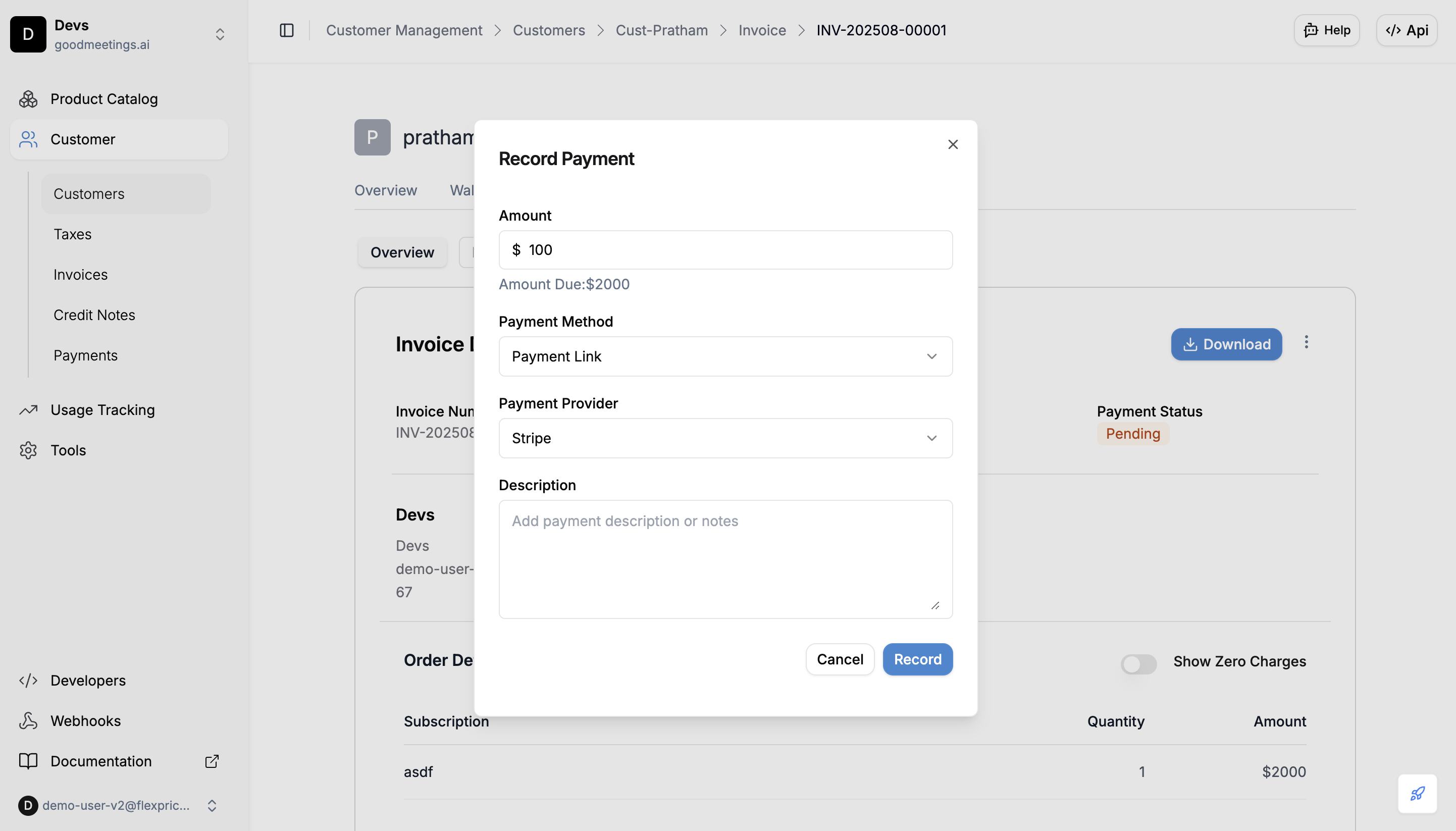Image resolution: width=1456 pixels, height=831 pixels.
Task: Select Credit Notes in sidebar
Action: click(94, 315)
